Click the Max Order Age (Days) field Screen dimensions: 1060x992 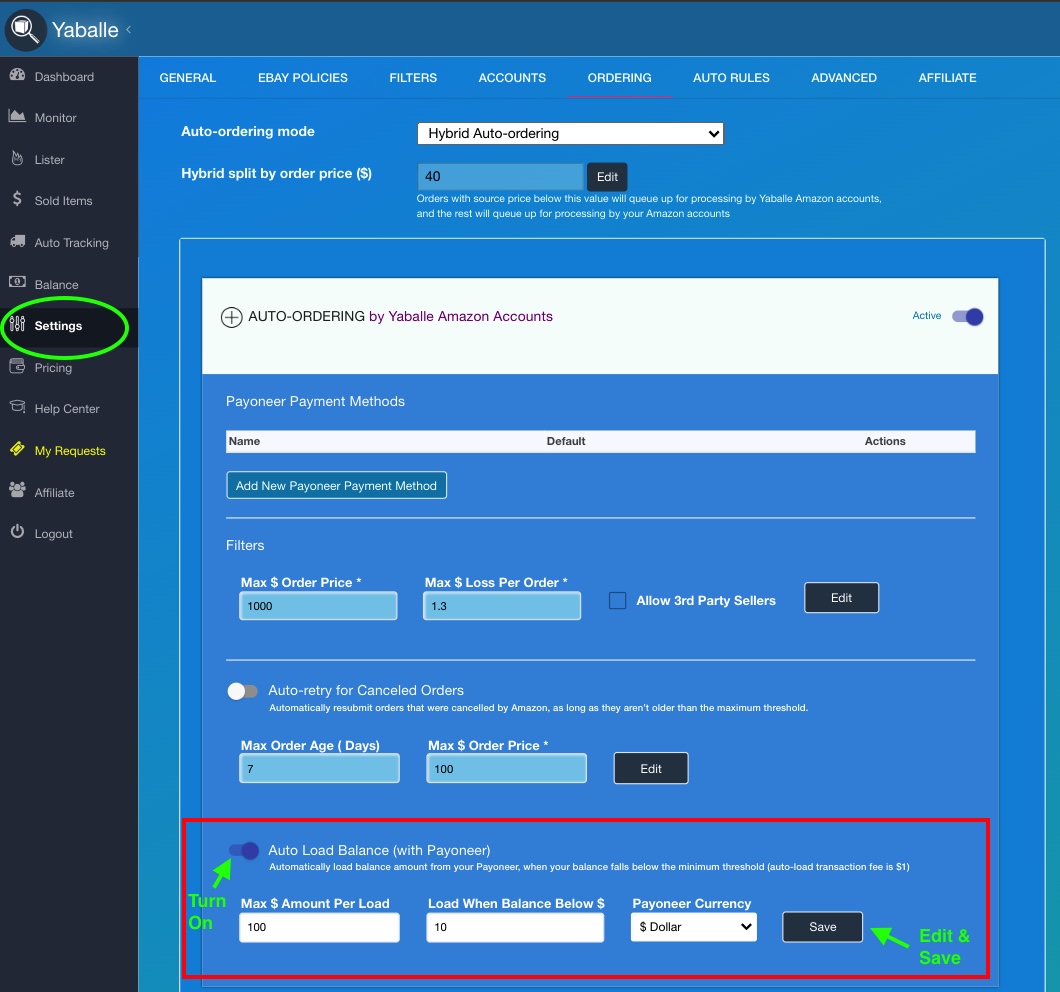320,769
